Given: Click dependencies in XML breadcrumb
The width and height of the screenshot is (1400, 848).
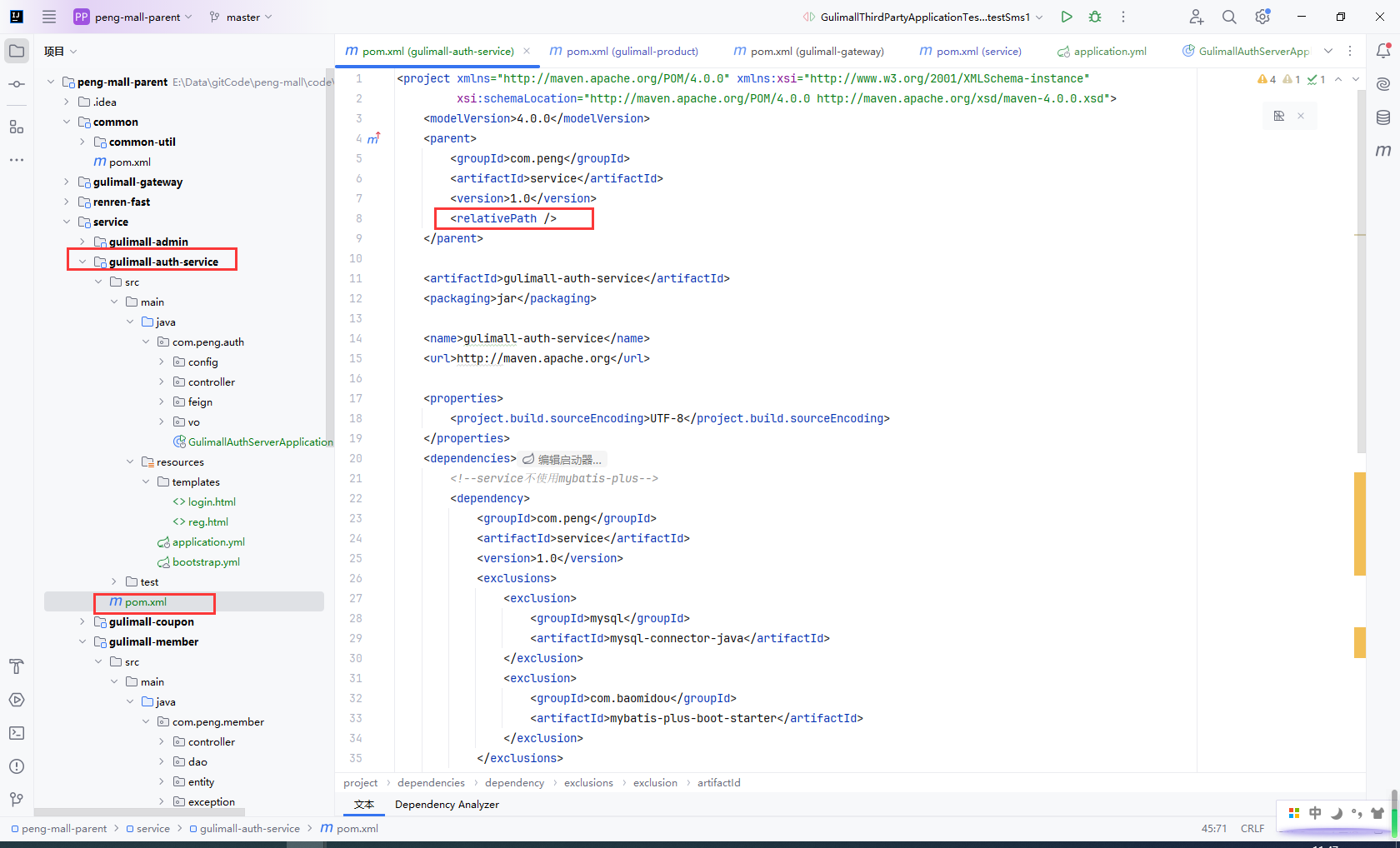Looking at the screenshot, I should coord(431,783).
